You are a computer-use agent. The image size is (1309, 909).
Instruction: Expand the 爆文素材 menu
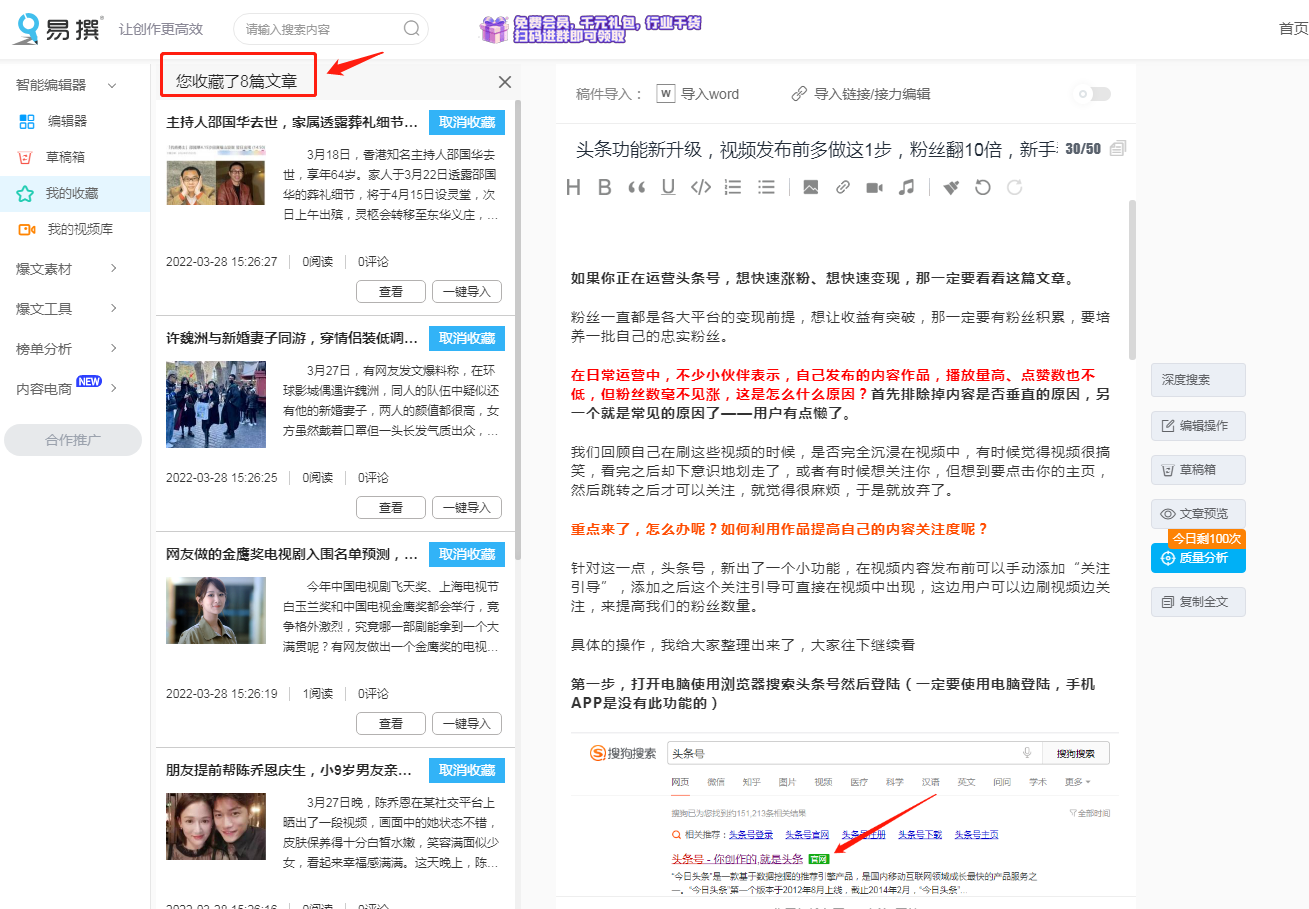pos(113,268)
